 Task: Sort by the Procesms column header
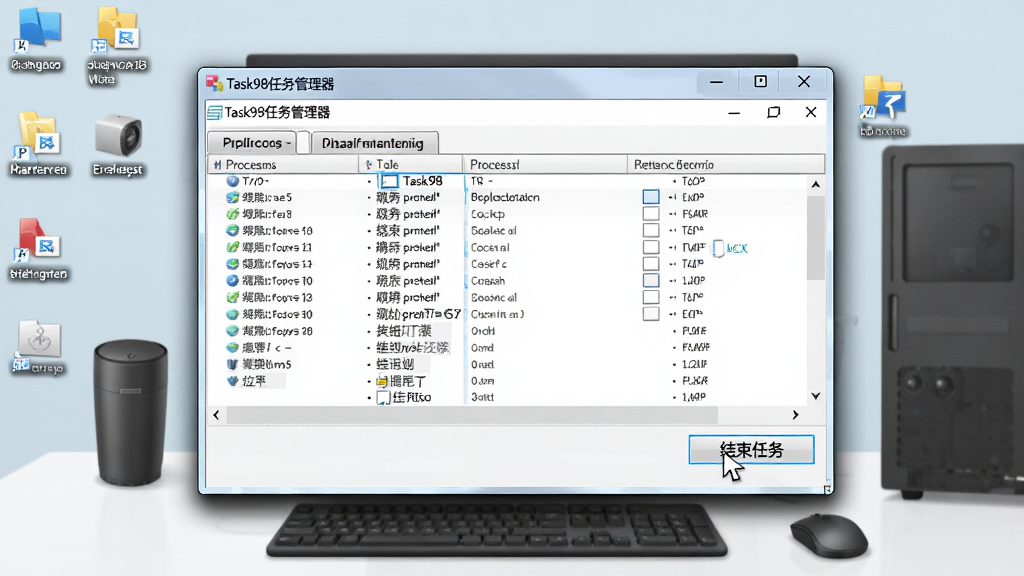(x=283, y=165)
